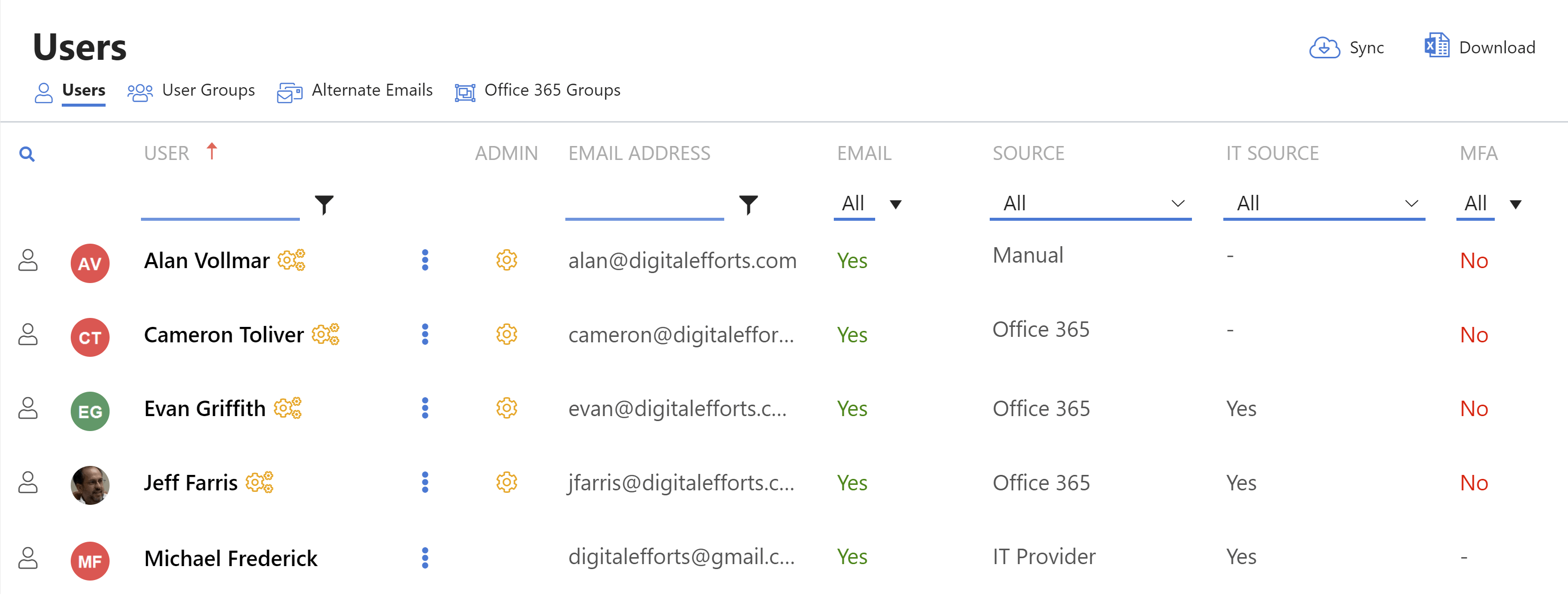This screenshot has height=595, width=1568.
Task: Click the User column filter funnel icon
Action: 324,205
